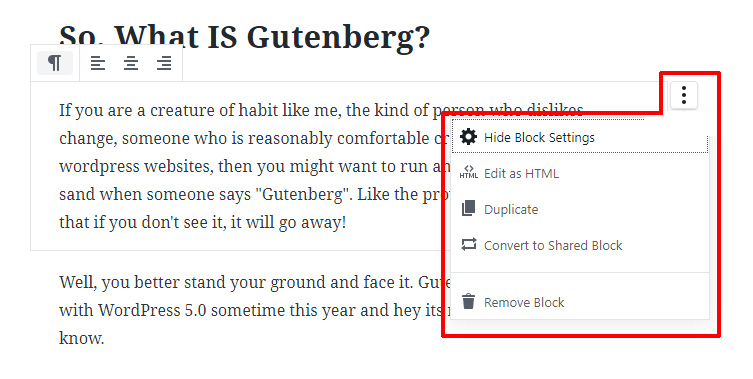
Task: Click the paragraph block type icon
Action: click(55, 63)
